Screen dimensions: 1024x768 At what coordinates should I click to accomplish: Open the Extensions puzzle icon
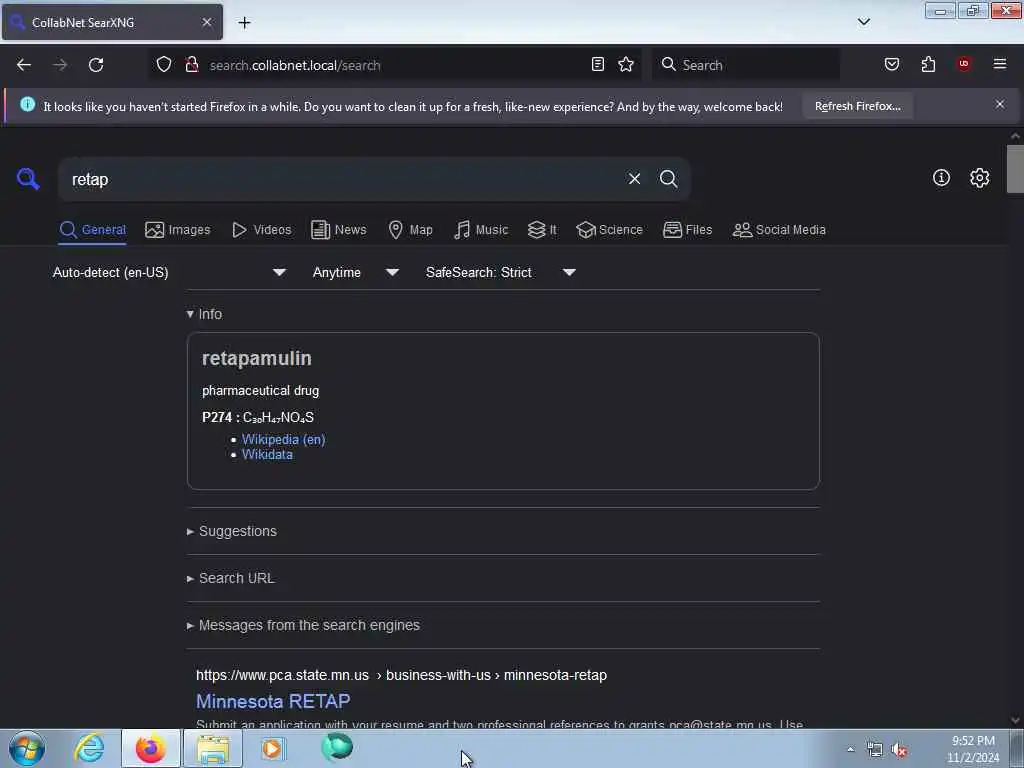928,65
